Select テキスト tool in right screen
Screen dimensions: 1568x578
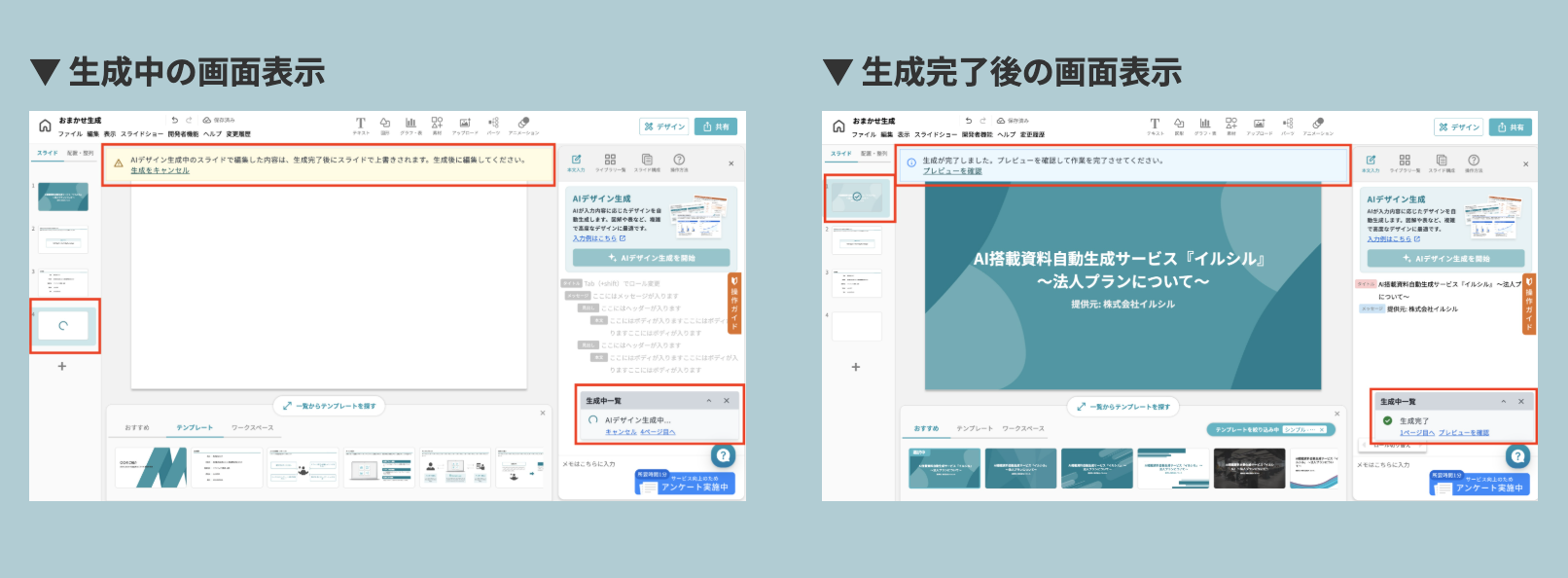1155,127
